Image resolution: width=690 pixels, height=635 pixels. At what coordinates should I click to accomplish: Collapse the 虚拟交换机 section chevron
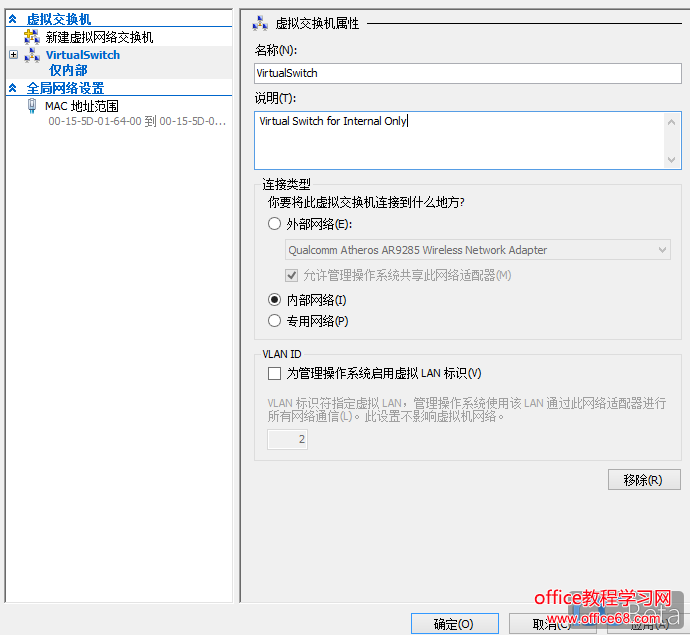13,19
